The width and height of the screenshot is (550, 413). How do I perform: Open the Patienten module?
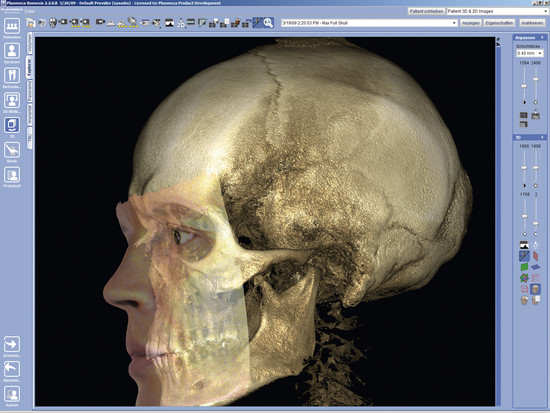tap(12, 26)
